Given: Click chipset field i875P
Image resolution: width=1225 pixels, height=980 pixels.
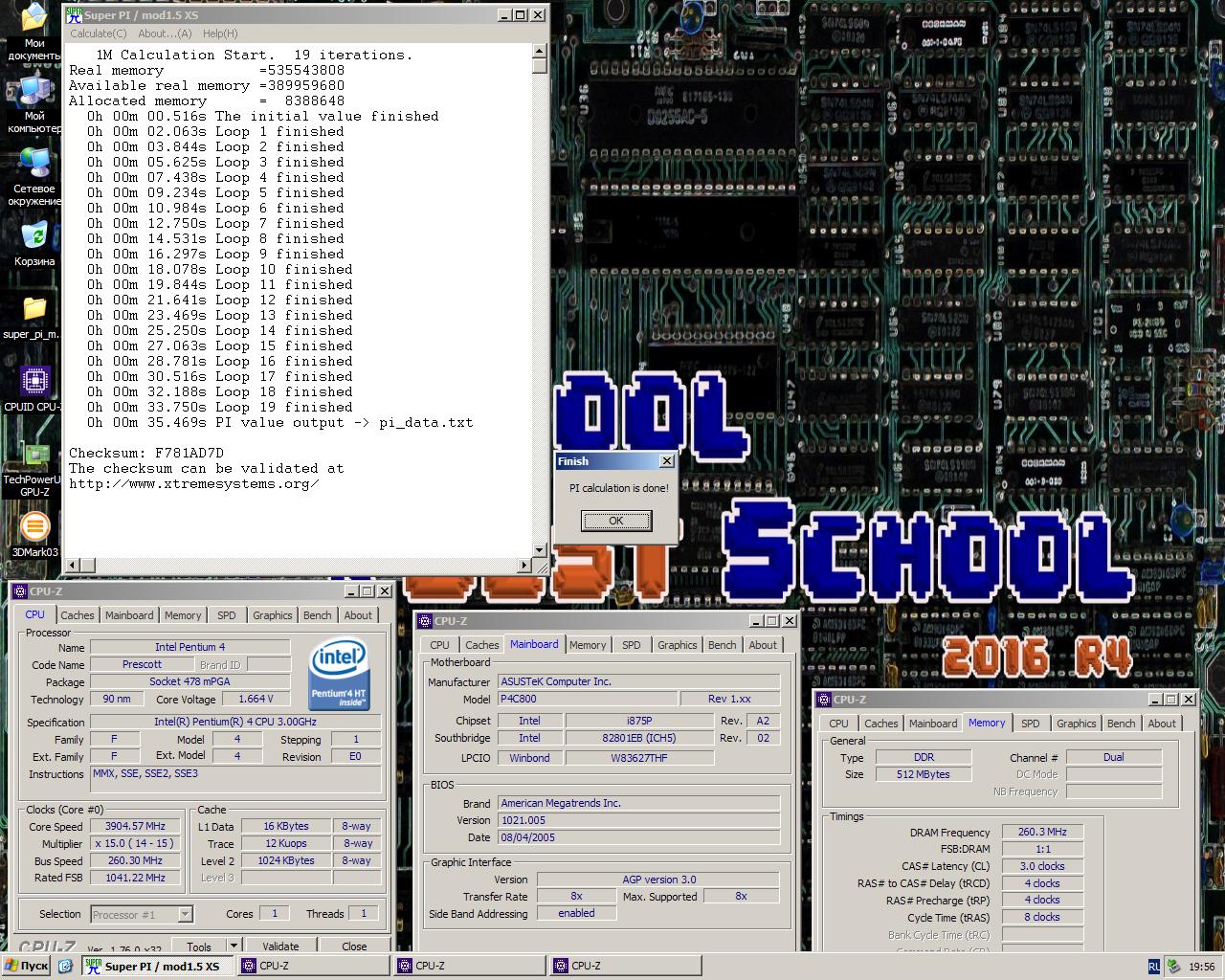Looking at the screenshot, I should tap(639, 721).
